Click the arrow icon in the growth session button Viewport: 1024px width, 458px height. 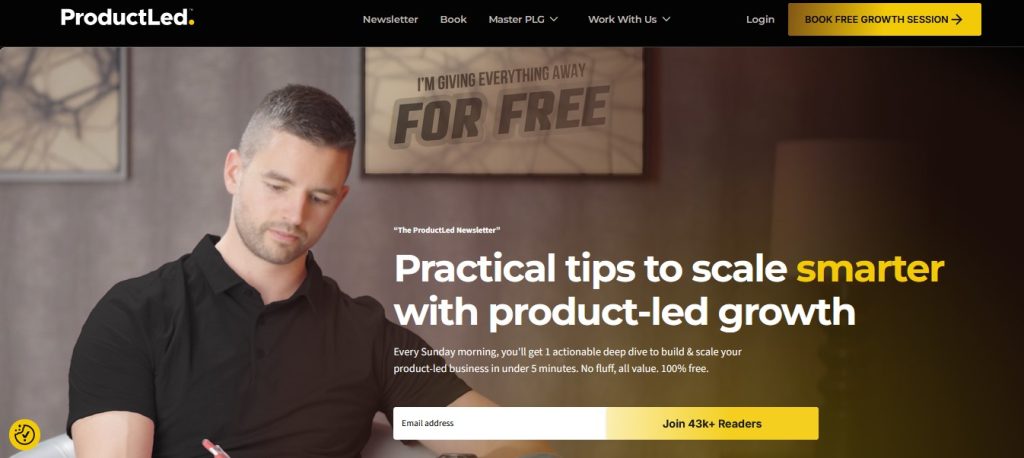point(957,20)
